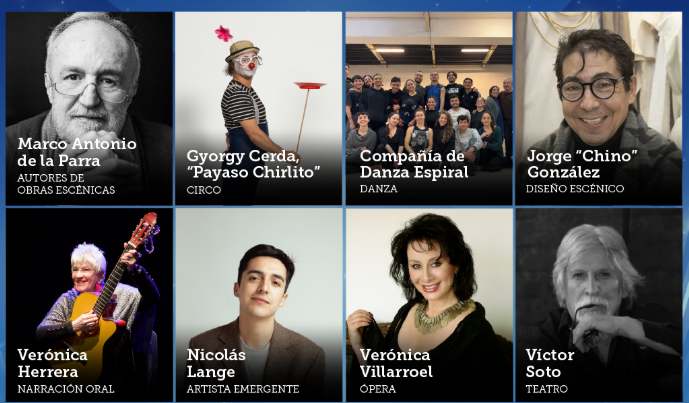Click the Verónica Villarroel name heading
Viewport: 689px width, 403px height.
click(x=396, y=363)
